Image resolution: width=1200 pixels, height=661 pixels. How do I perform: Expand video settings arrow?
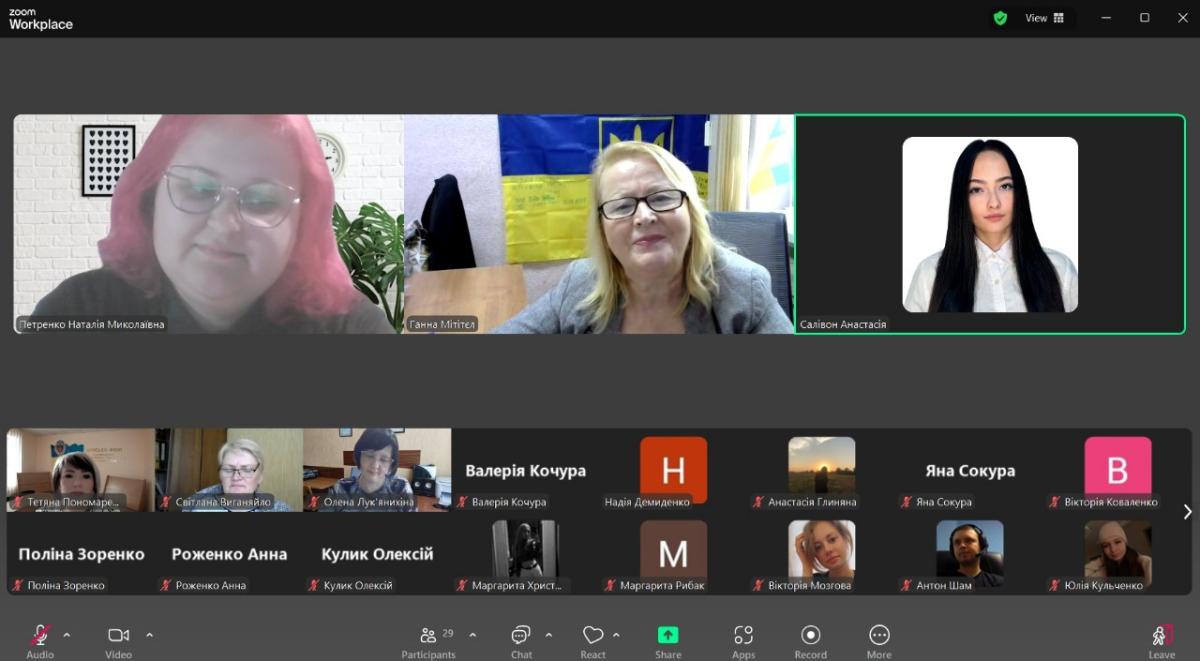[150, 635]
